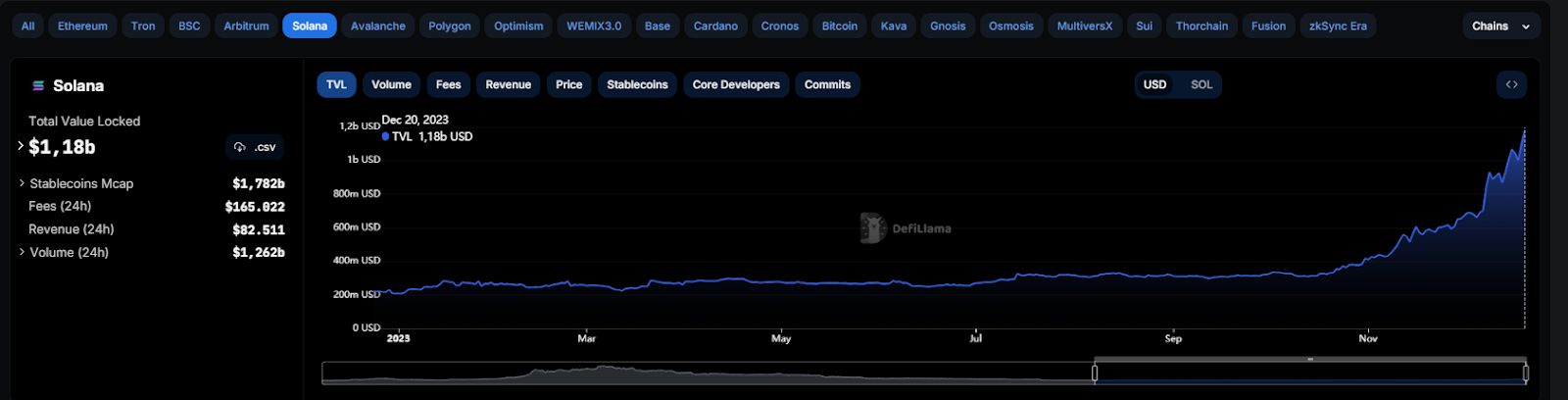Image resolution: width=1568 pixels, height=400 pixels.
Task: Click the Fees (24h) value $165.822
Action: point(255,207)
